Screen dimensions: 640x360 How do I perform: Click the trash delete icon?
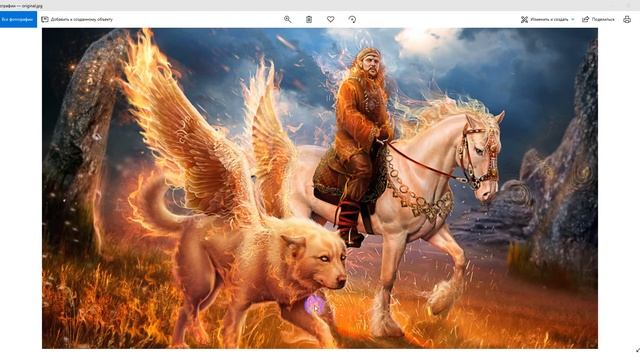click(309, 19)
